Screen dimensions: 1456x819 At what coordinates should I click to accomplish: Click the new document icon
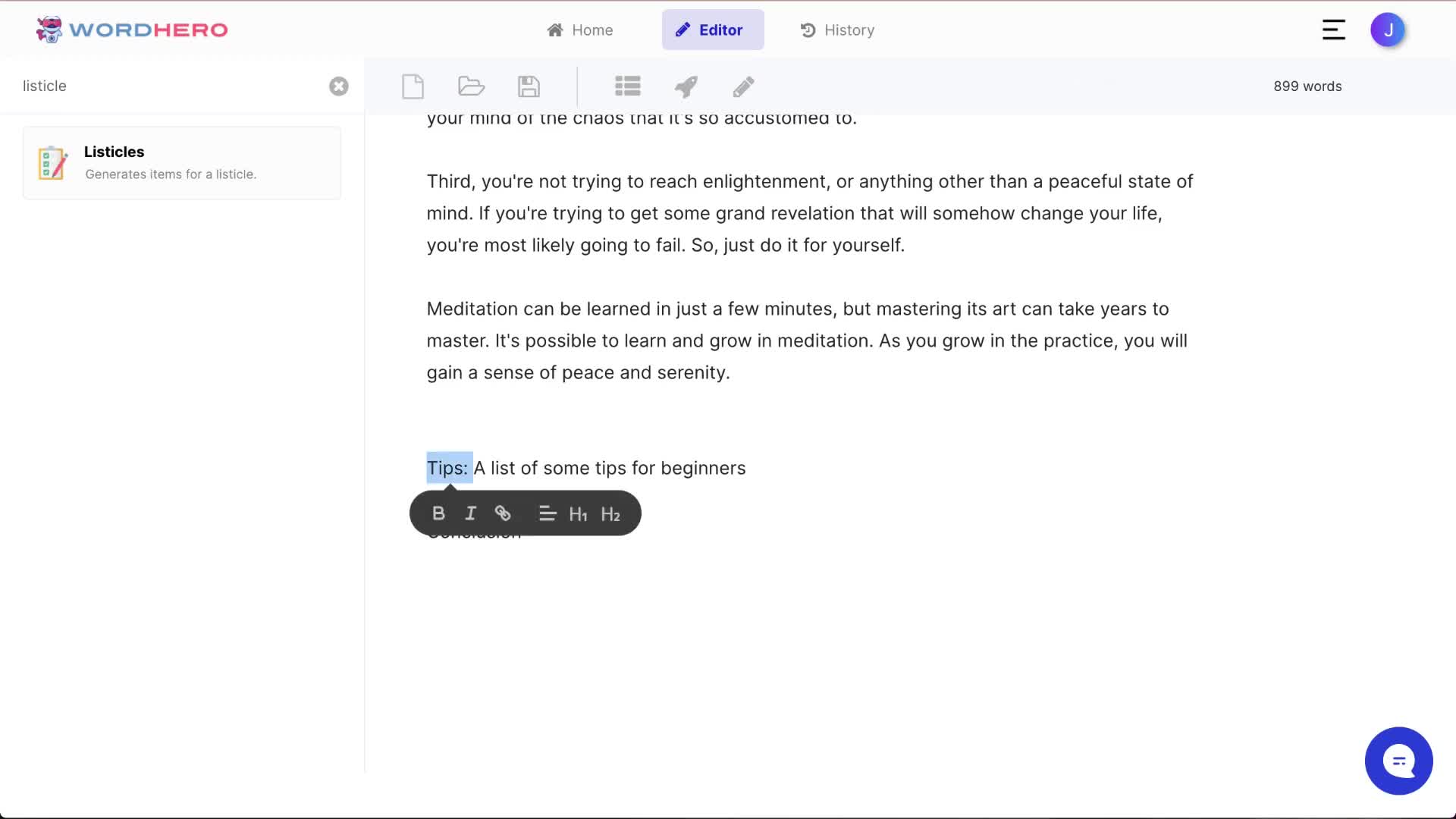coord(413,86)
